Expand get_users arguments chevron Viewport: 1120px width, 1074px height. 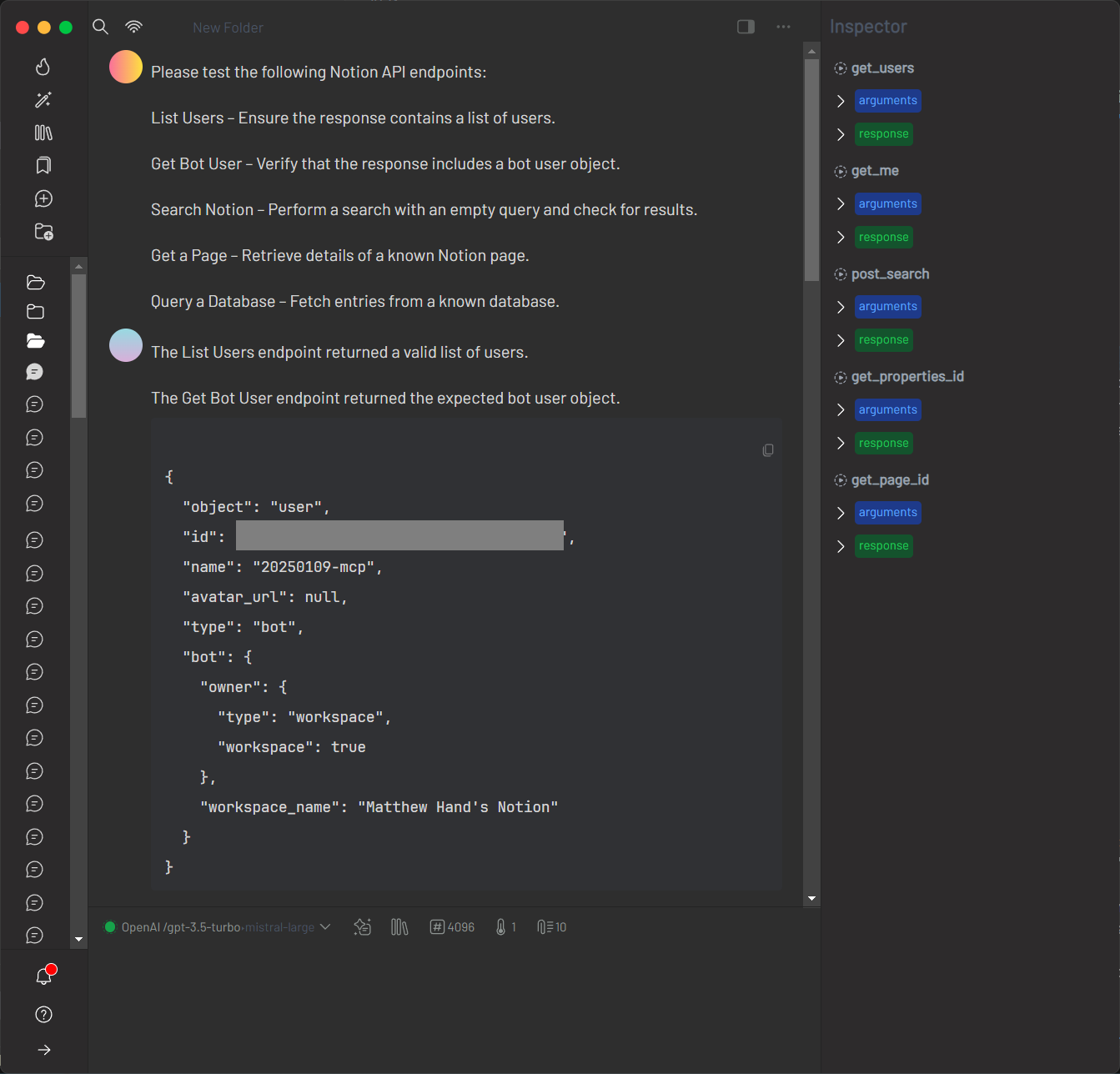tap(841, 101)
